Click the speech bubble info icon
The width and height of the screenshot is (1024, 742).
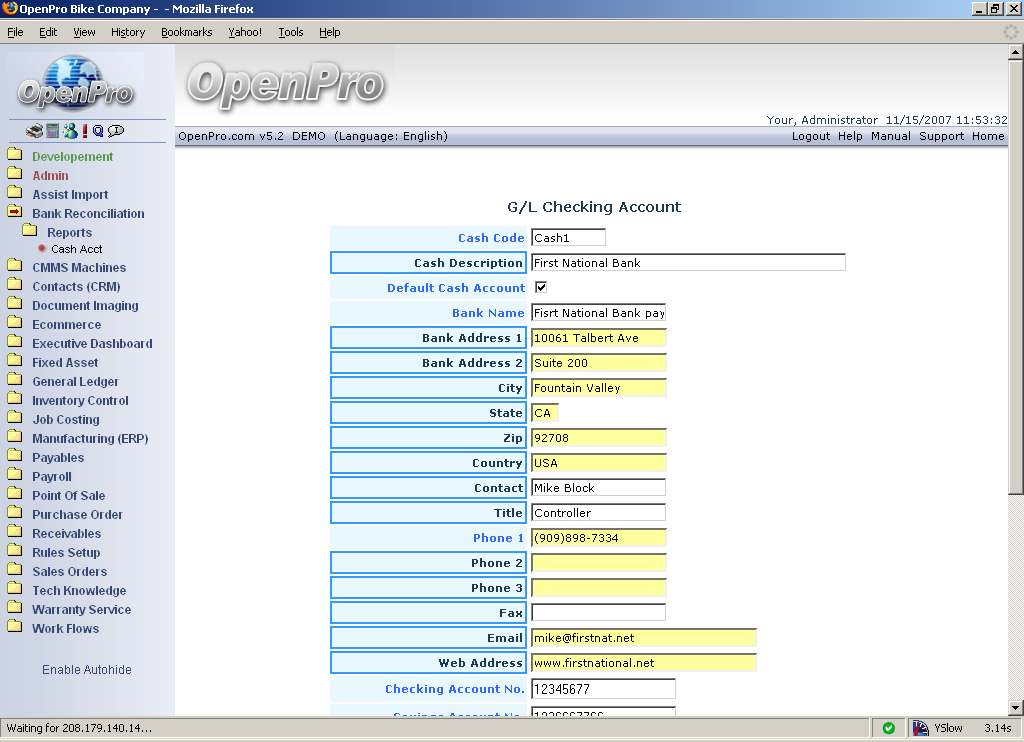(116, 131)
